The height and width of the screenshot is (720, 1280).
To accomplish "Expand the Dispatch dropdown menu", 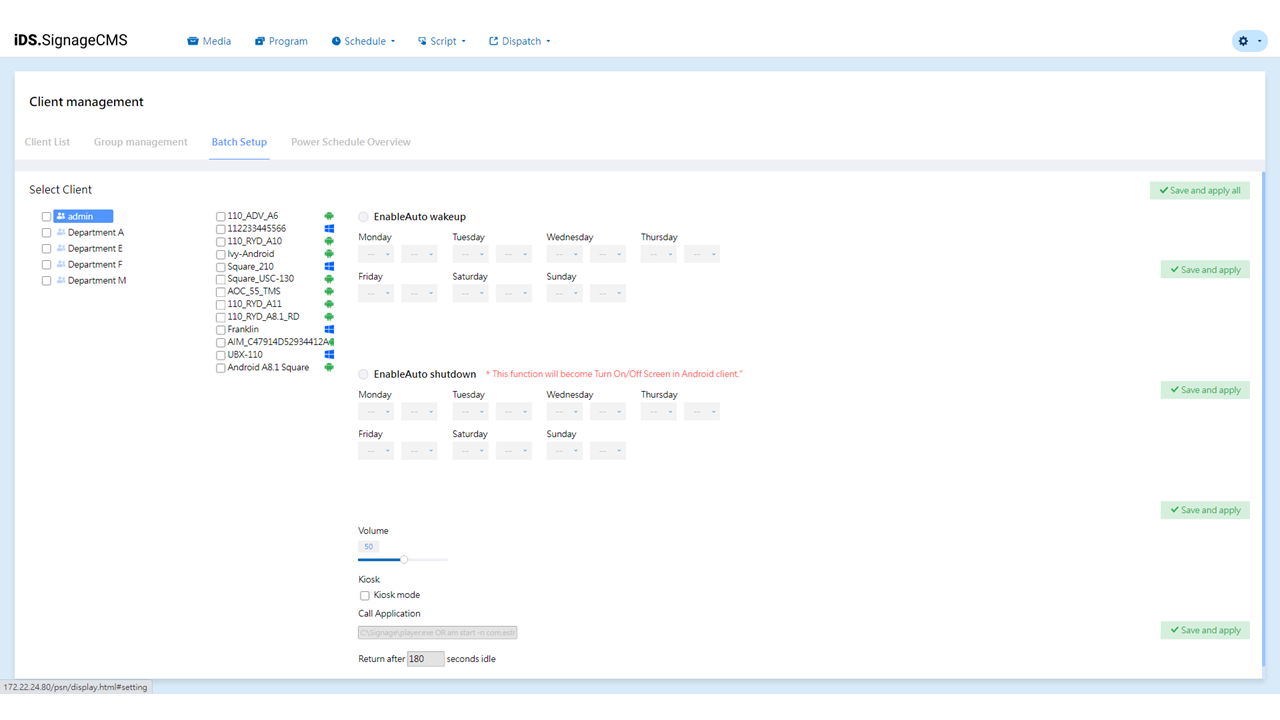I will tap(520, 41).
